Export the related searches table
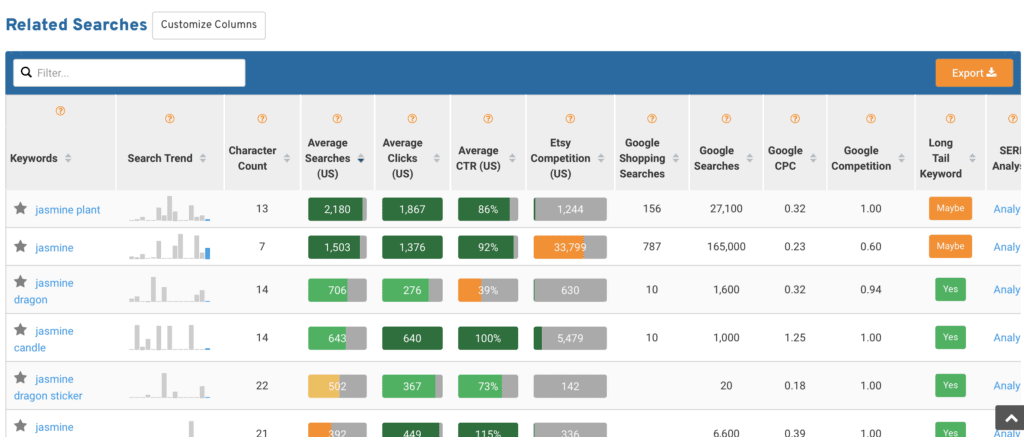Viewport: 1024px width, 437px height. point(974,73)
